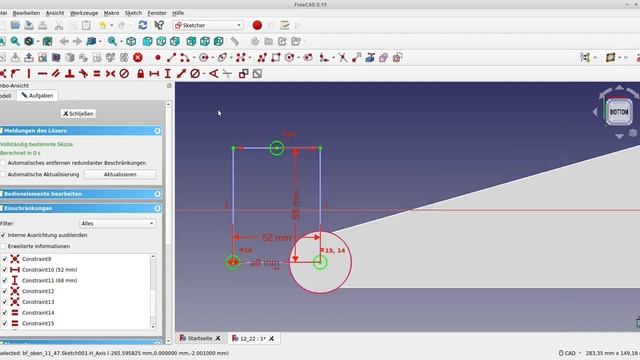The image size is (640, 360).
Task: Open the radius constraint dropdown arrow
Action: point(204,74)
